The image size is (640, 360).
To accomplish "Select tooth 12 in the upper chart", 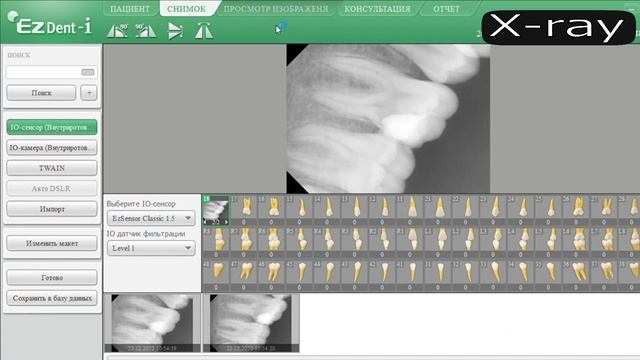I will [x=382, y=210].
